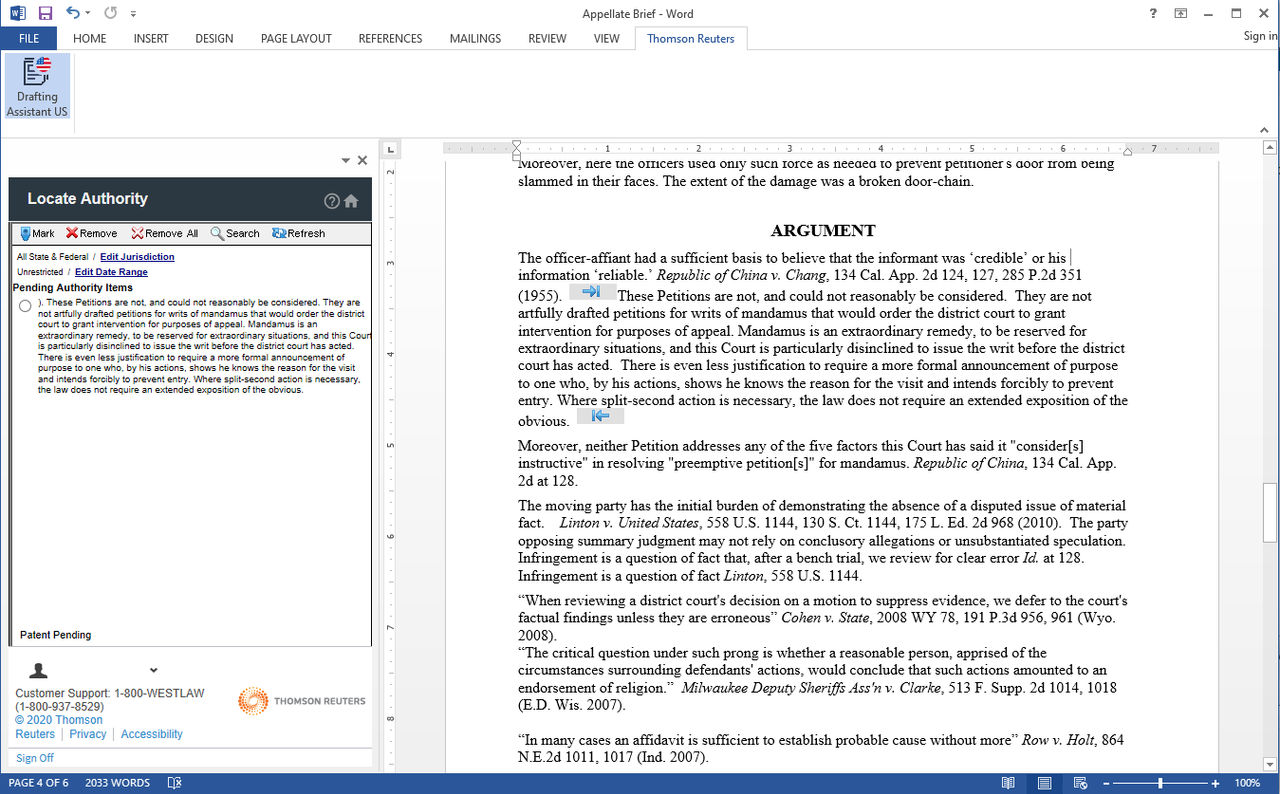This screenshot has width=1280, height=794.
Task: Open the REFERENCES ribbon tab
Action: click(390, 38)
